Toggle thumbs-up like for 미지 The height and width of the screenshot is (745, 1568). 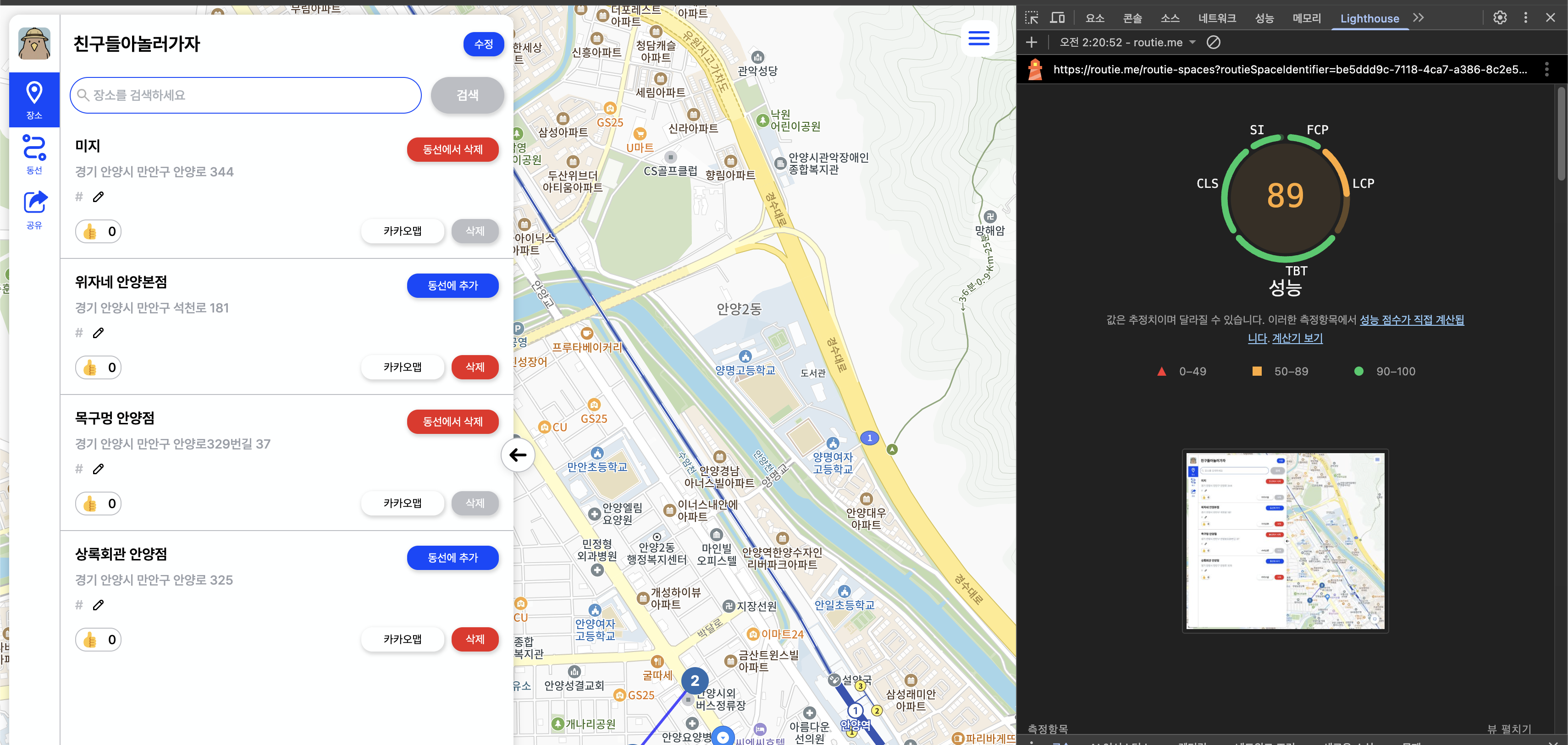pos(99,231)
